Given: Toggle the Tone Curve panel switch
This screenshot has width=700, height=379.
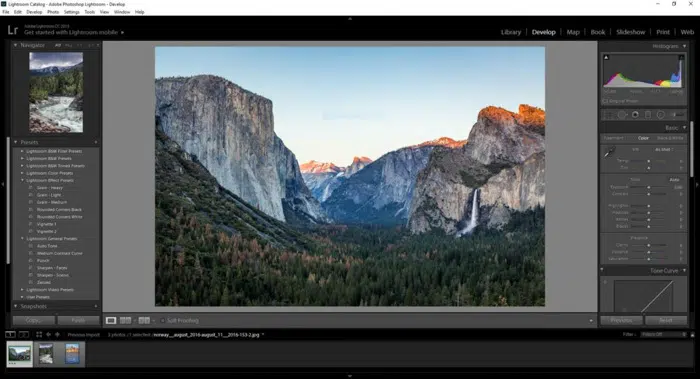Looking at the screenshot, I should (x=602, y=270).
